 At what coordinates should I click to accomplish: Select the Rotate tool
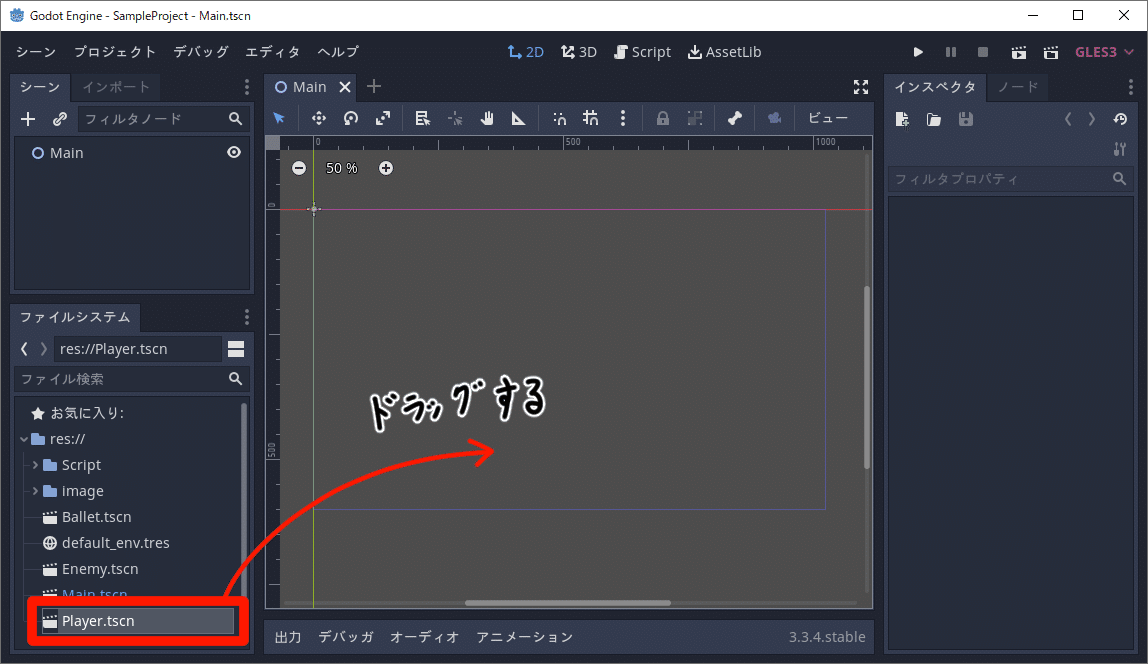[351, 118]
